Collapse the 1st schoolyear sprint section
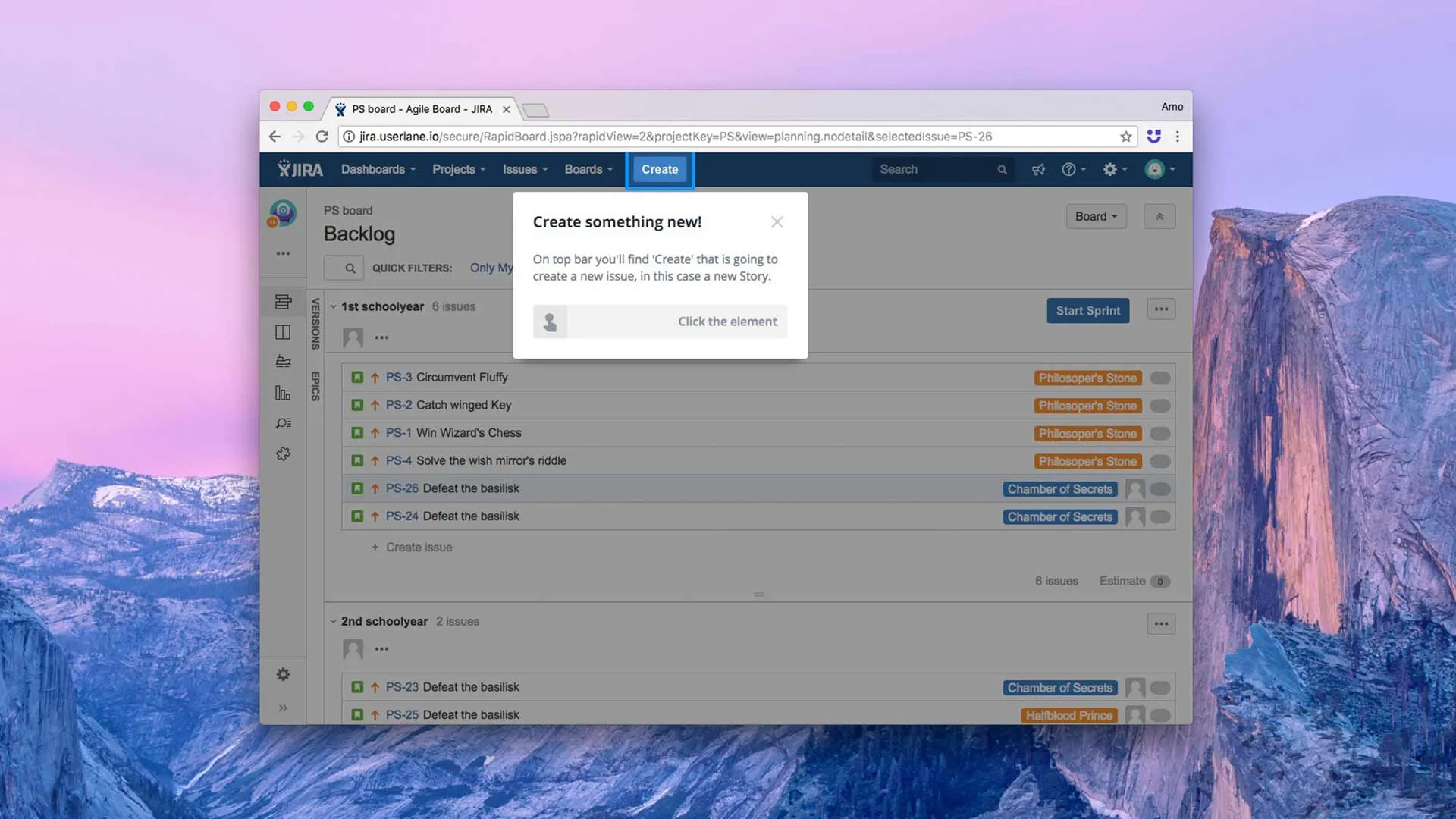The height and width of the screenshot is (819, 1456). (x=334, y=306)
